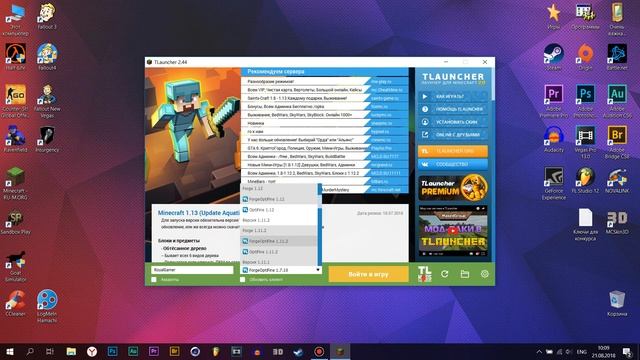Click server row 'Разнообразие режимов!'
Image resolution: width=640 pixels, height=360 pixels.
pyautogui.click(x=324, y=82)
